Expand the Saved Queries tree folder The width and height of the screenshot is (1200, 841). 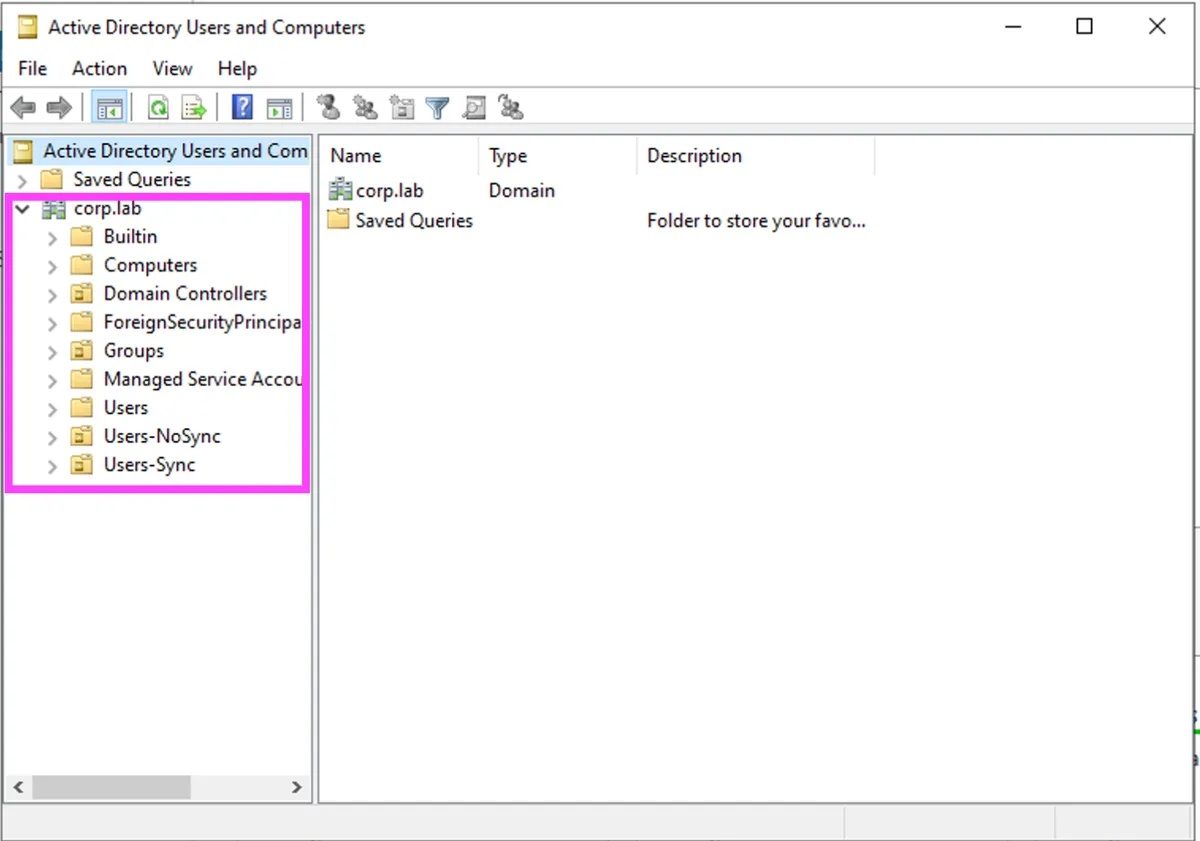(x=22, y=181)
